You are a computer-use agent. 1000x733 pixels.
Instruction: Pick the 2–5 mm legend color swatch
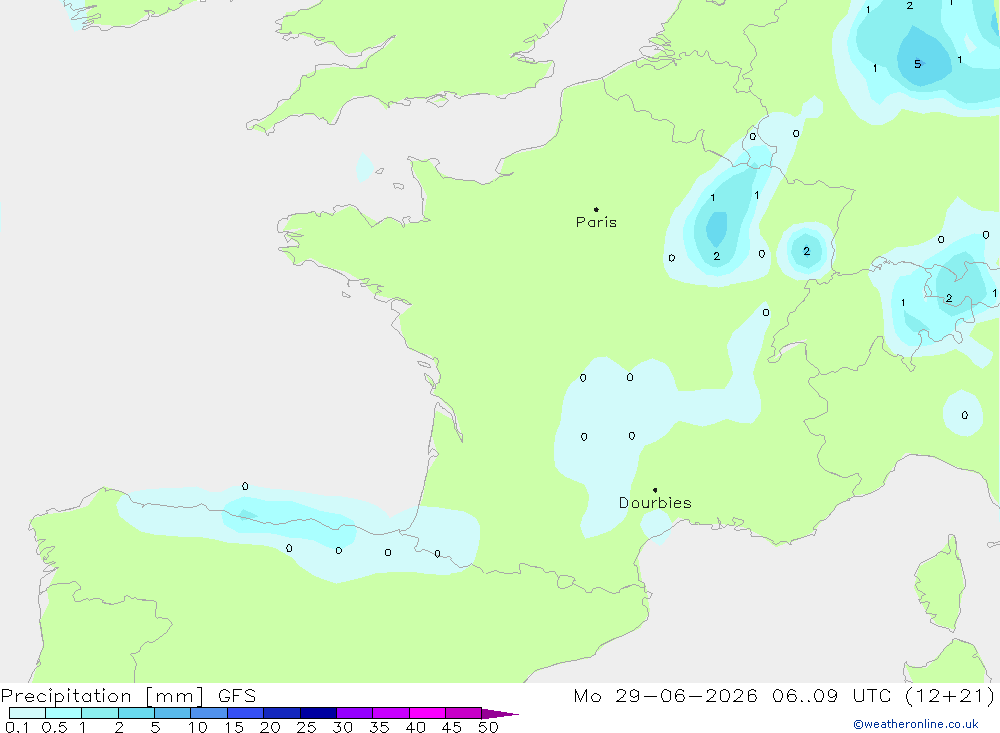click(x=136, y=713)
